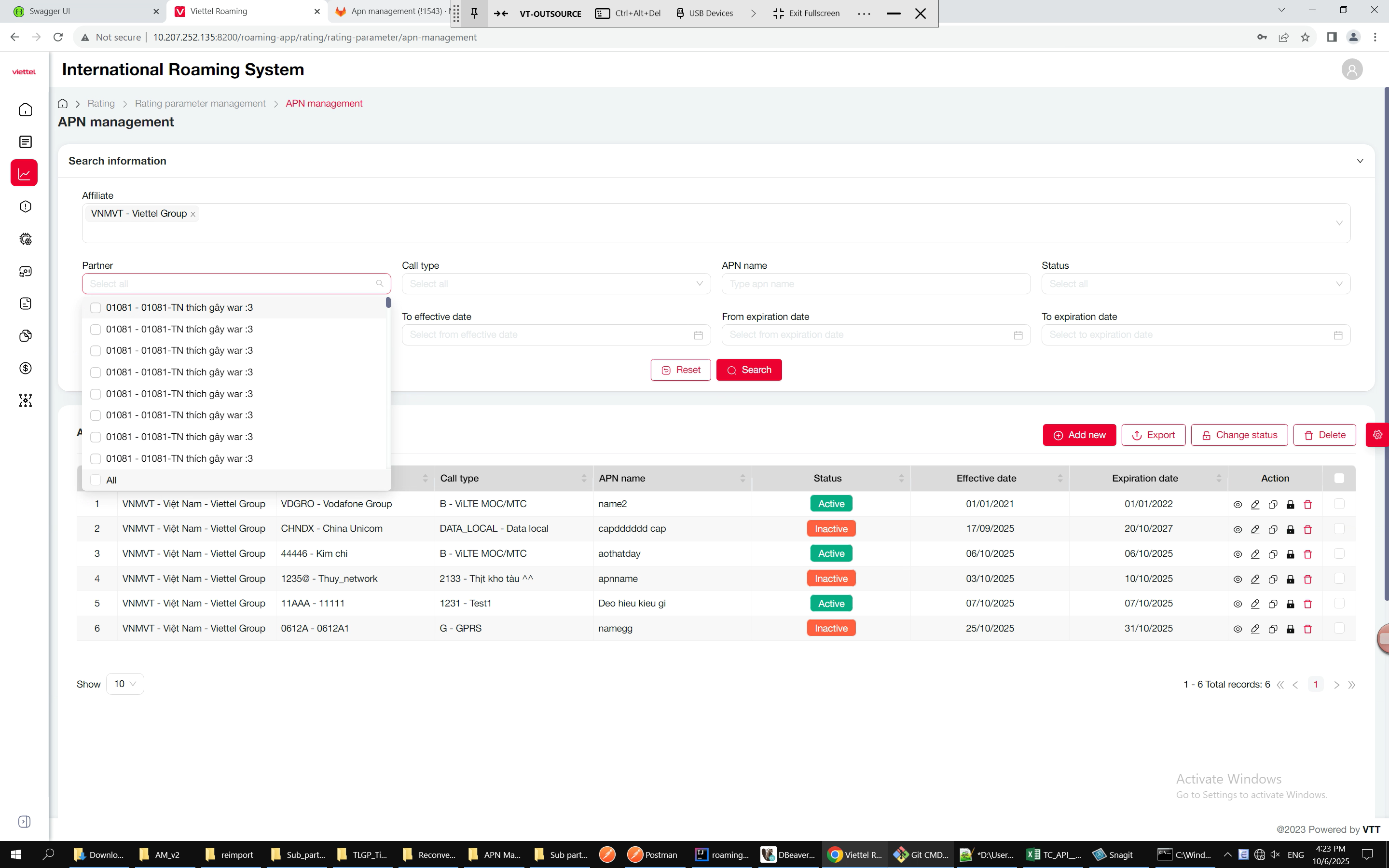
Task: Click the home icon in breadcrumb
Action: (x=63, y=103)
